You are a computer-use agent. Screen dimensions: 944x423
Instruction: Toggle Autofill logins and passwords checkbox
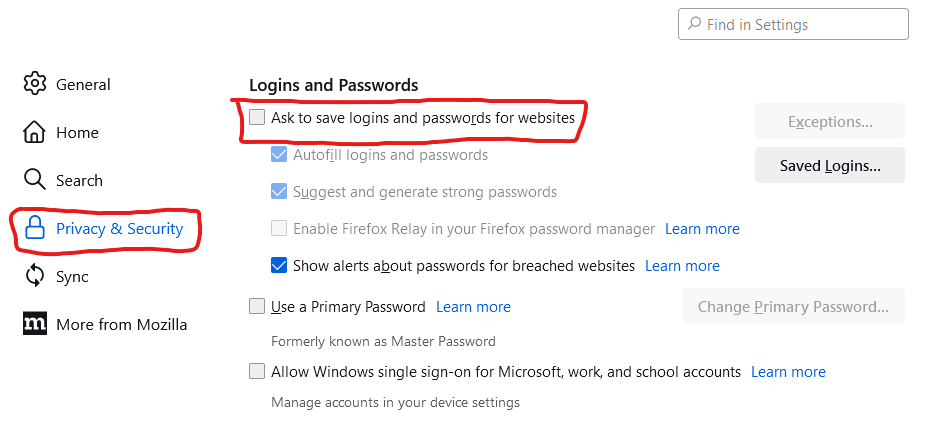click(x=279, y=155)
